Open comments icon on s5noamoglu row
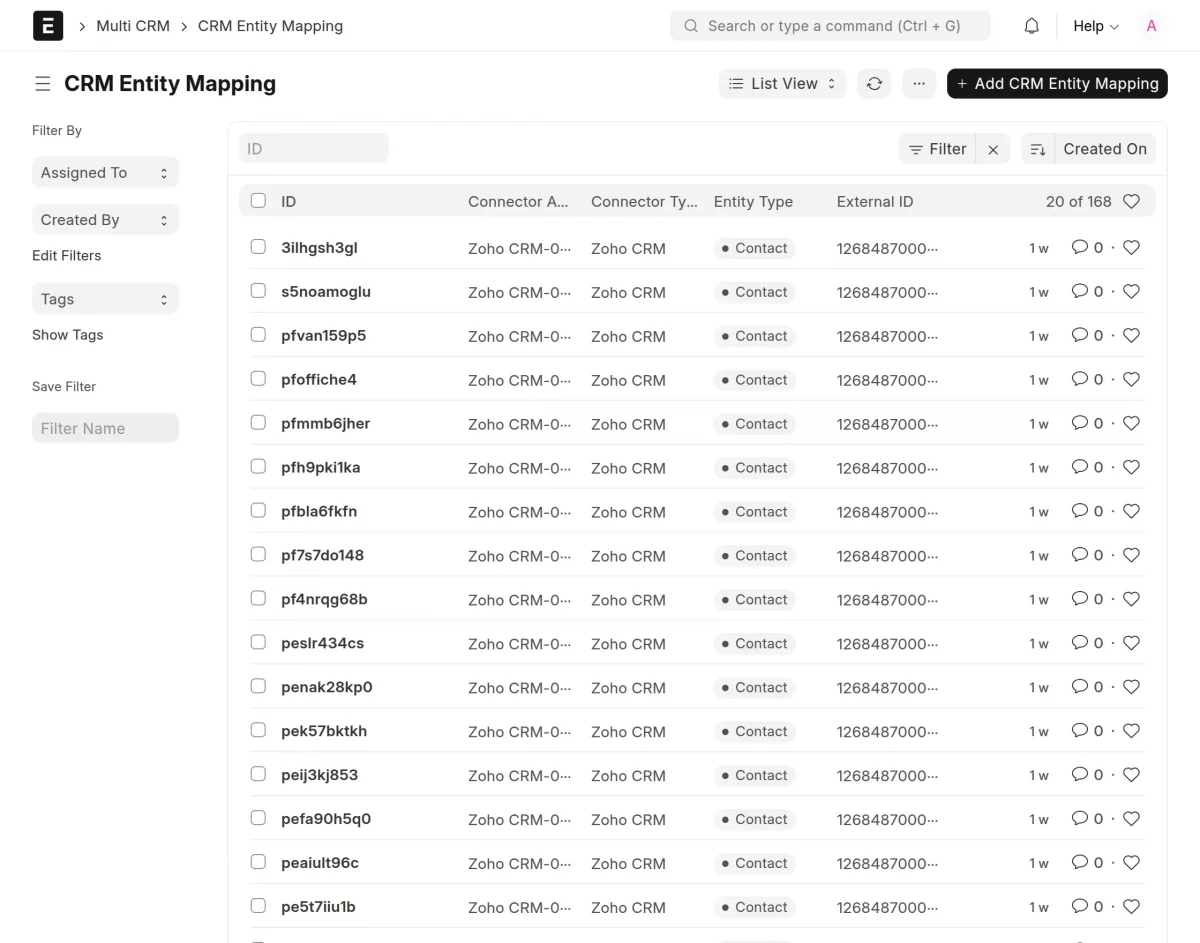 click(1079, 291)
